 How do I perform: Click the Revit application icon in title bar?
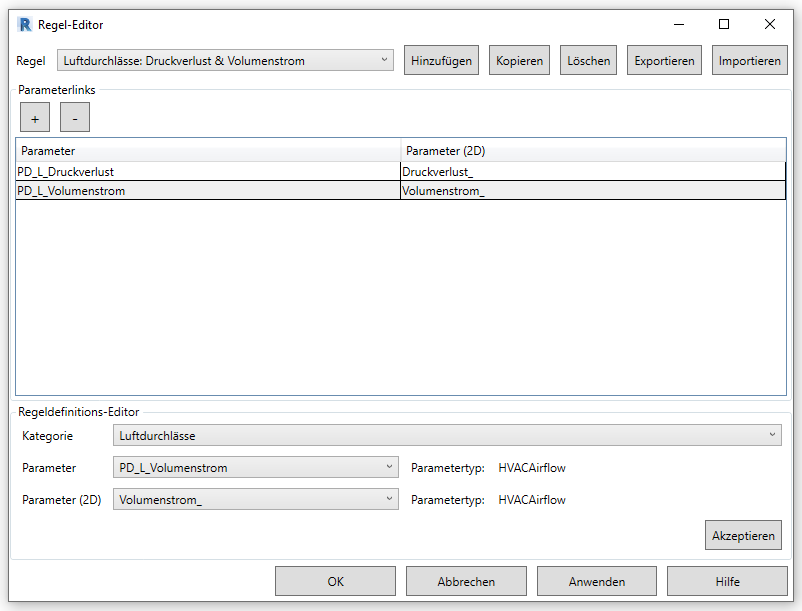[x=25, y=25]
